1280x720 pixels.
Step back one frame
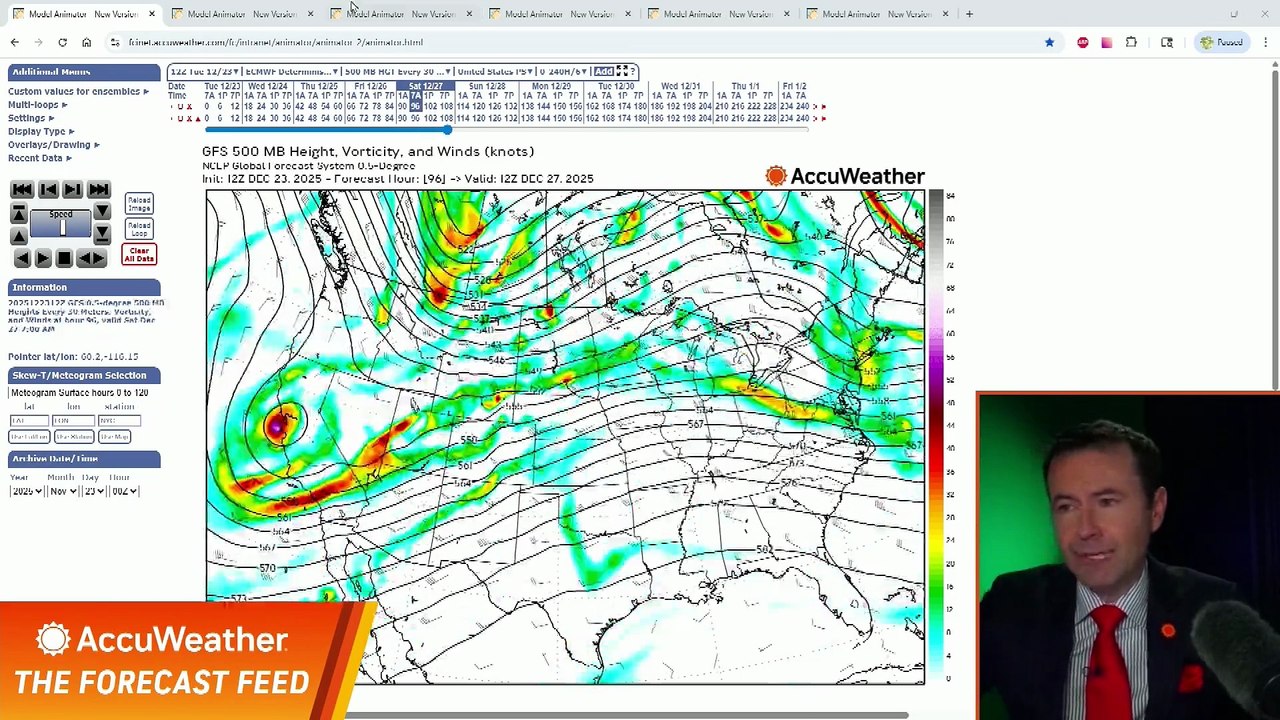click(48, 189)
